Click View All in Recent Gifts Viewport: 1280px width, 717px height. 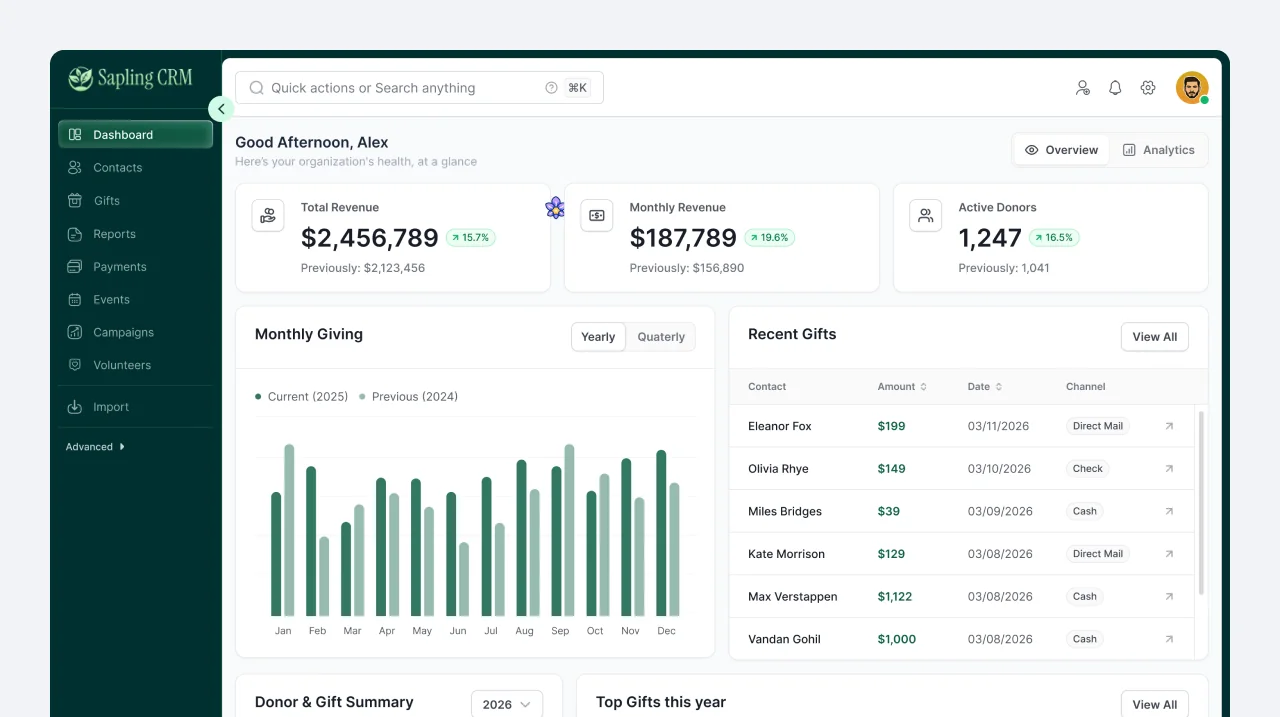(x=1155, y=337)
